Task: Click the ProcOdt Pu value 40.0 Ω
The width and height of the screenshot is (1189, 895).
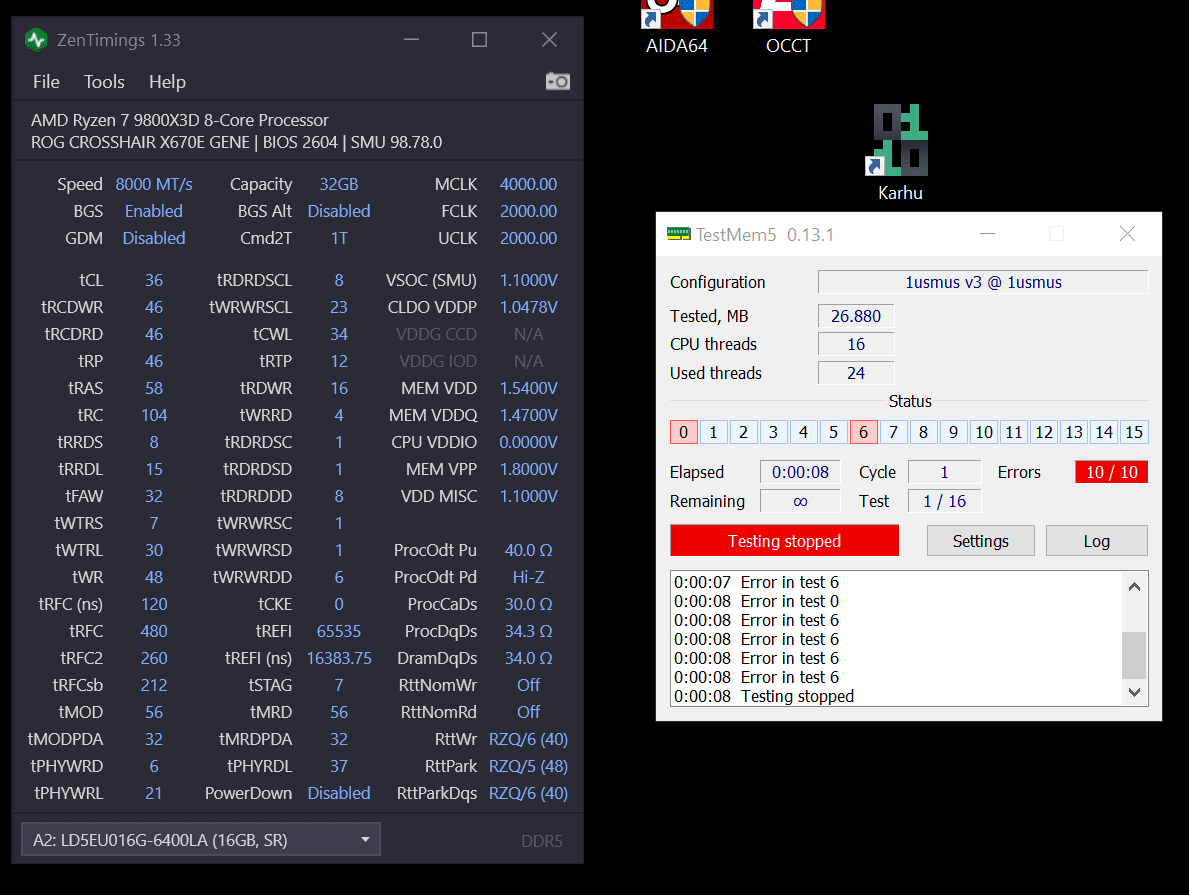Action: (x=529, y=551)
